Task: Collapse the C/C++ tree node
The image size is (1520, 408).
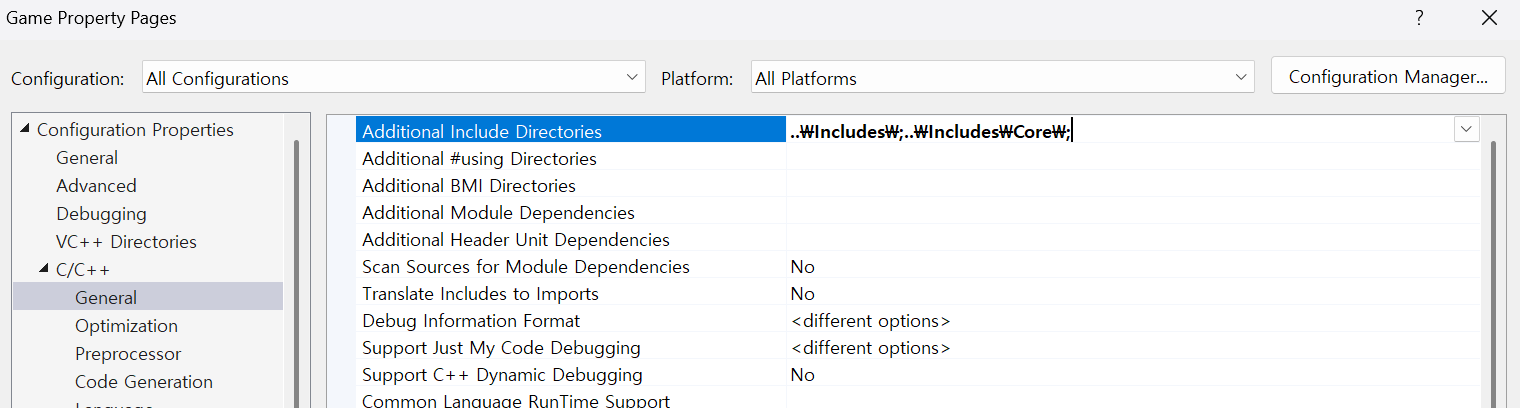Action: pyautogui.click(x=44, y=270)
